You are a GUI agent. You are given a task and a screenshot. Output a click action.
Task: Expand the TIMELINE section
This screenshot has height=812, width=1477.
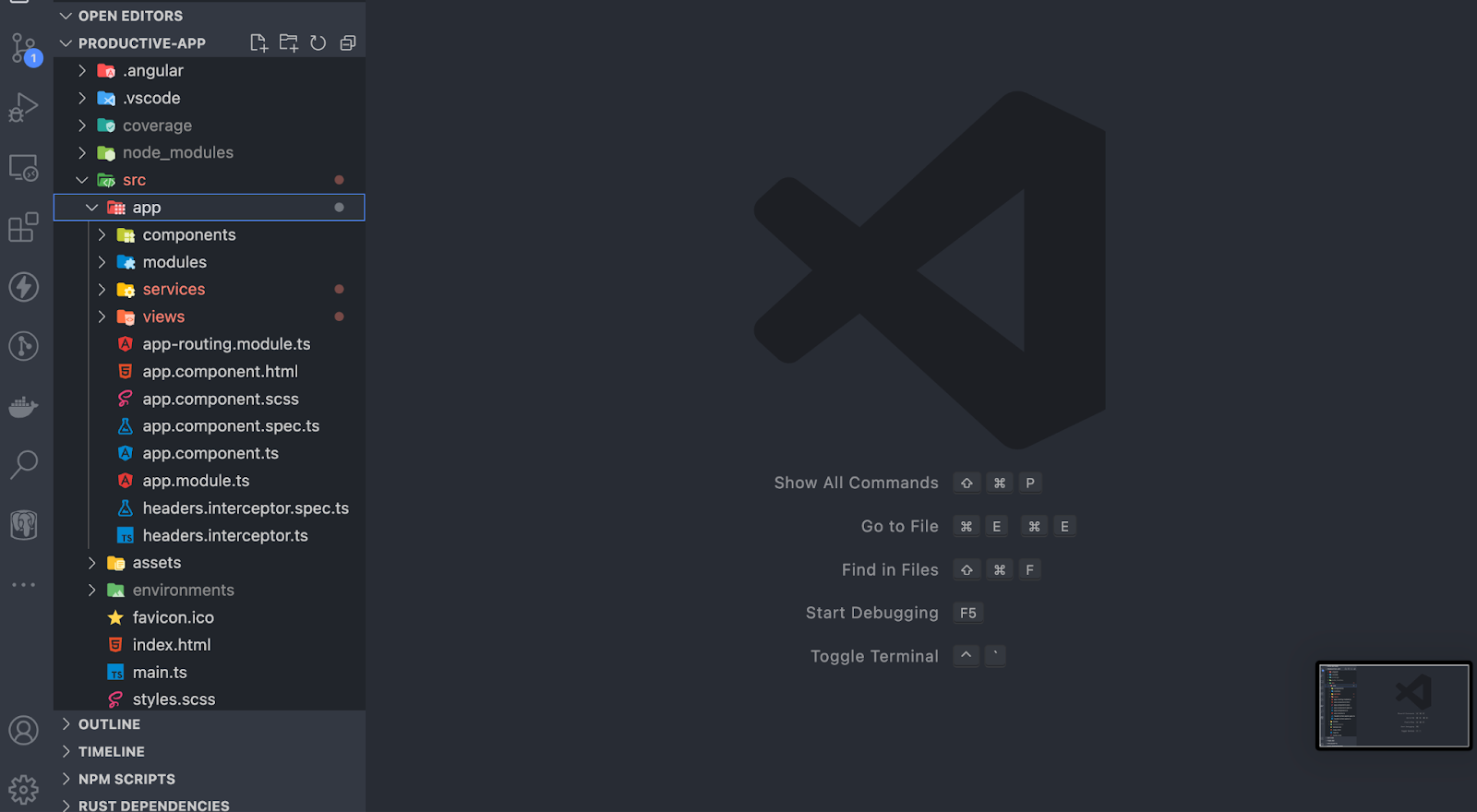(x=111, y=752)
